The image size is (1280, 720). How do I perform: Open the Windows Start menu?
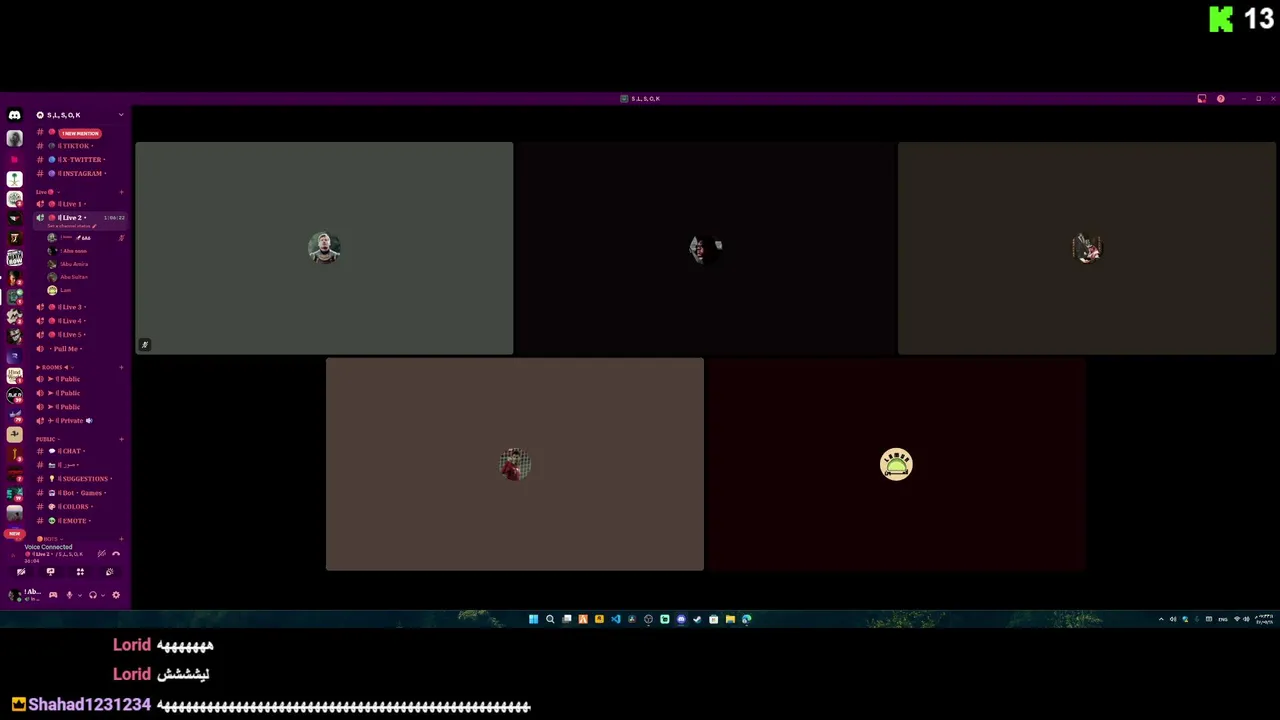(533, 619)
